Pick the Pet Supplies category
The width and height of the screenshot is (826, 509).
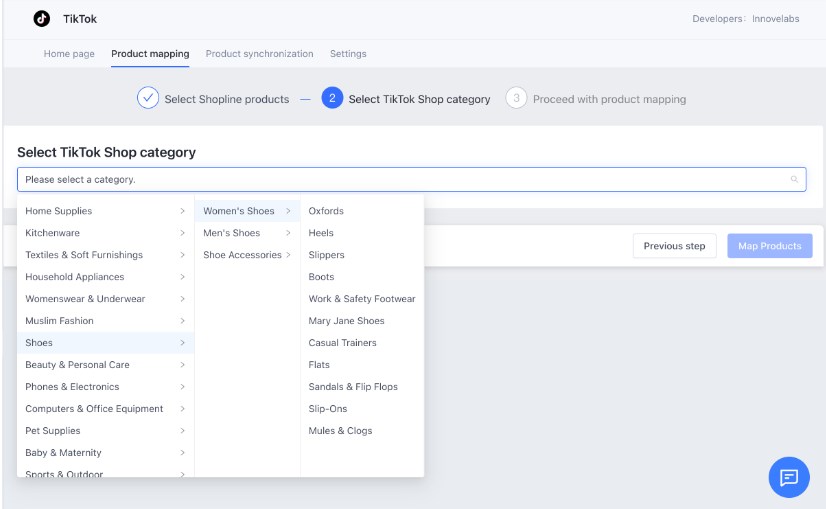click(53, 431)
